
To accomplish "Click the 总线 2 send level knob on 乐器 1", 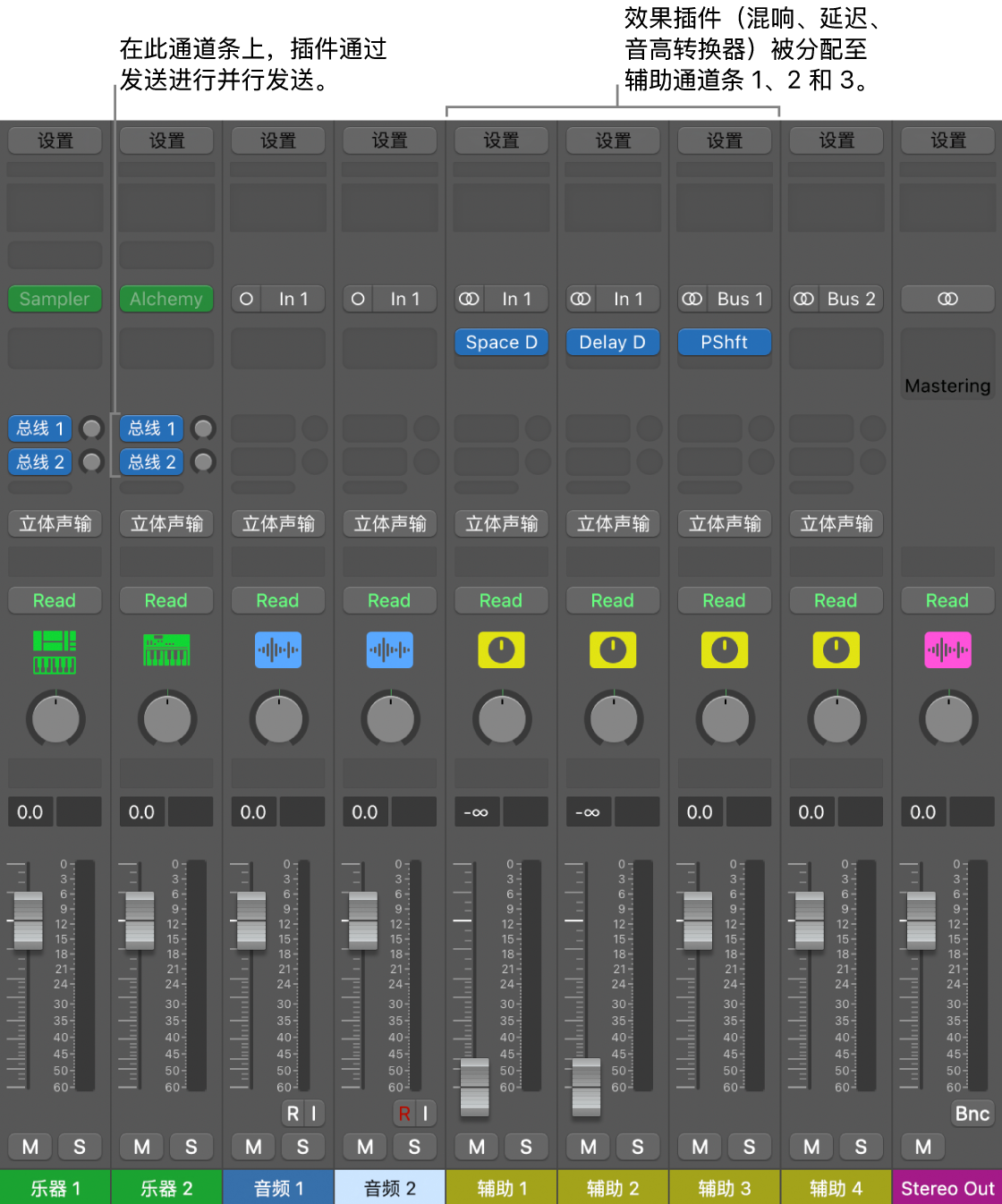I will (x=91, y=462).
